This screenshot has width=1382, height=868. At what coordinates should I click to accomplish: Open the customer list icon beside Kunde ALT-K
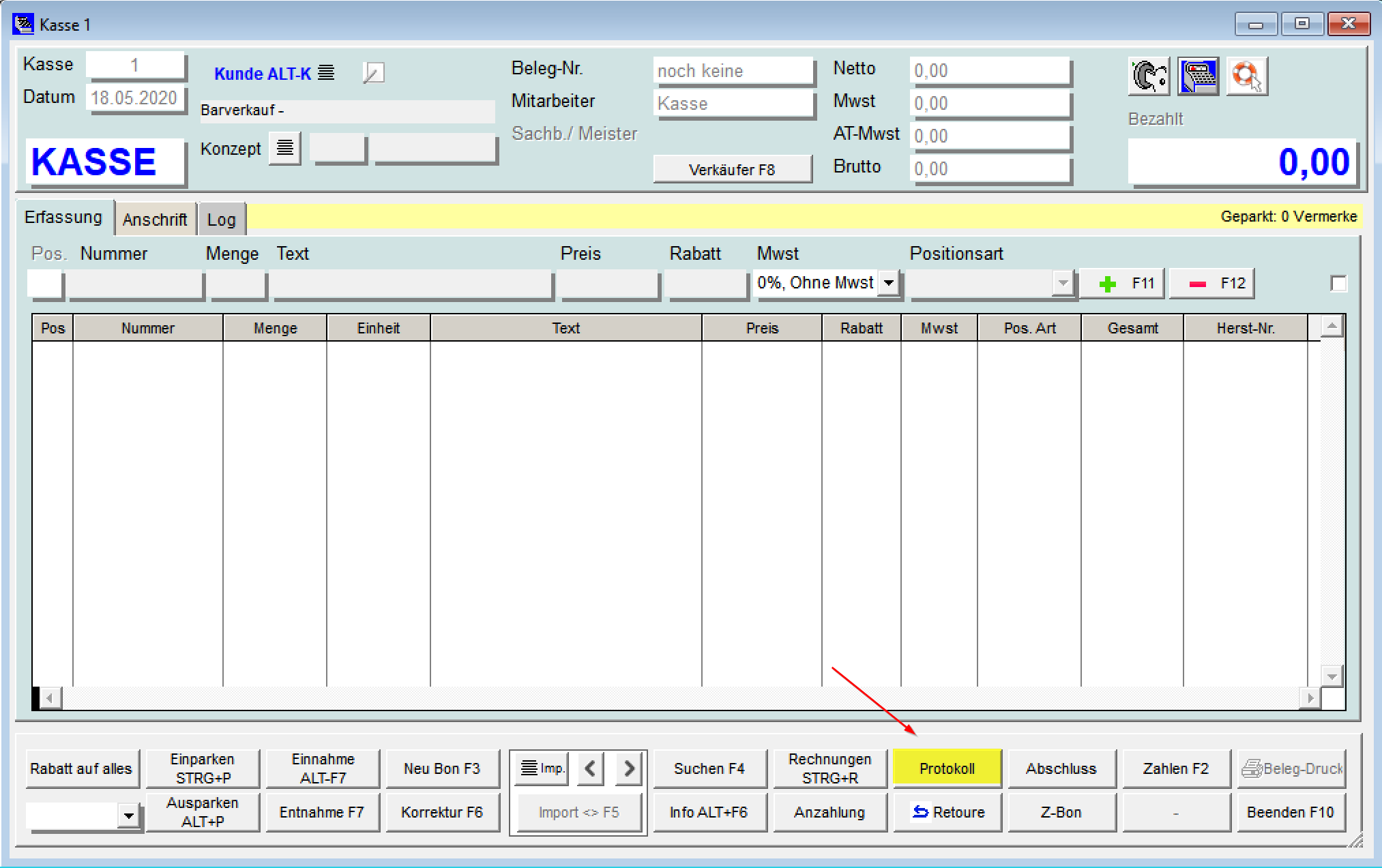326,72
